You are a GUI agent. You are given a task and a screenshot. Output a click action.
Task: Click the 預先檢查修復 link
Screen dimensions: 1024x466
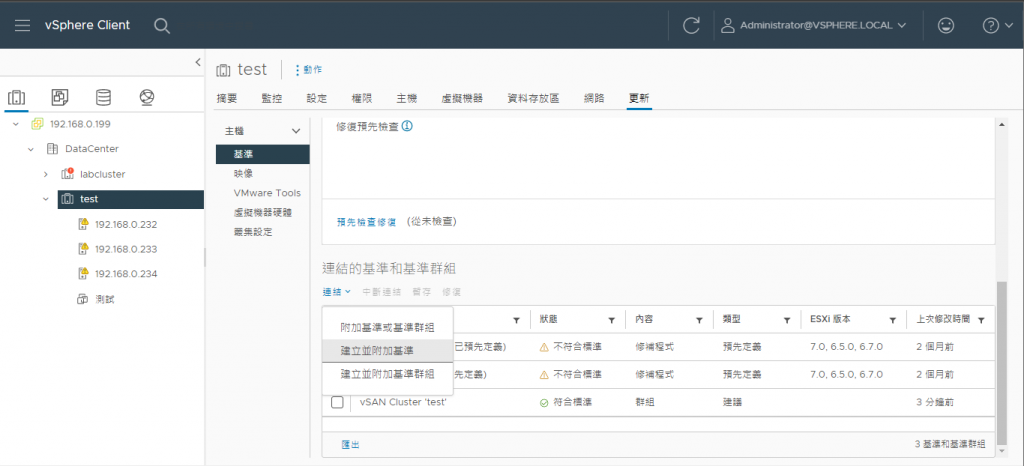pos(366,222)
